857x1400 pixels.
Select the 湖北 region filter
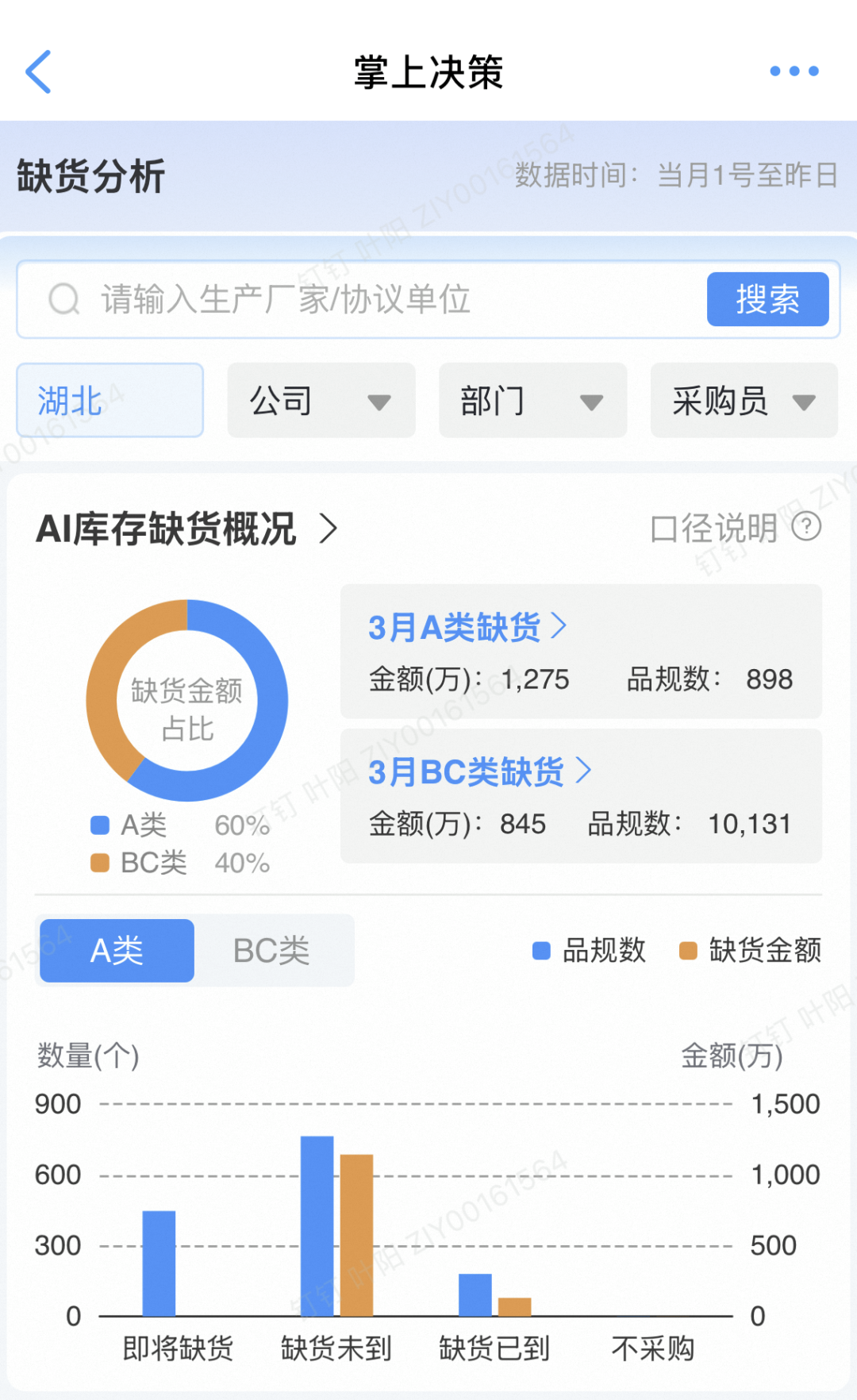pos(110,401)
